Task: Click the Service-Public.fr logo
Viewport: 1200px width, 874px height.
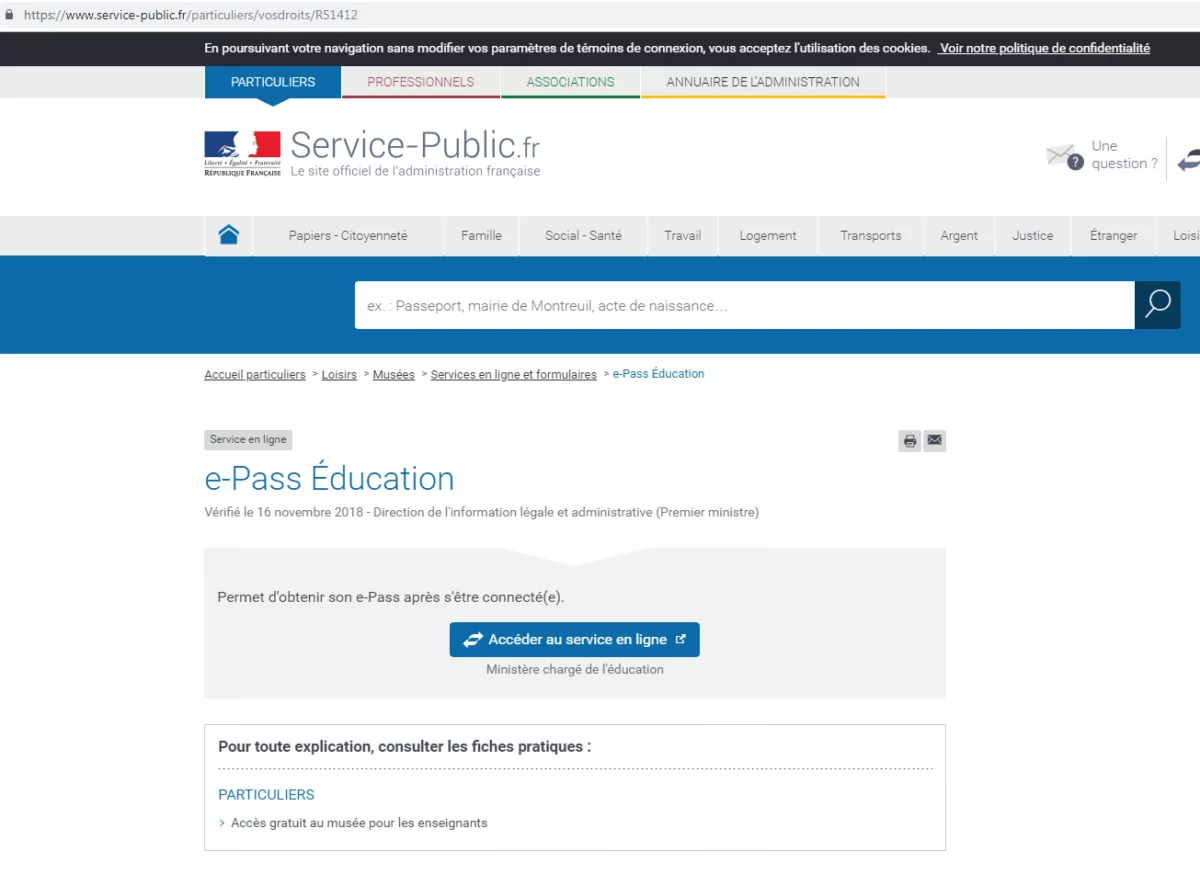Action: pyautogui.click(x=372, y=152)
